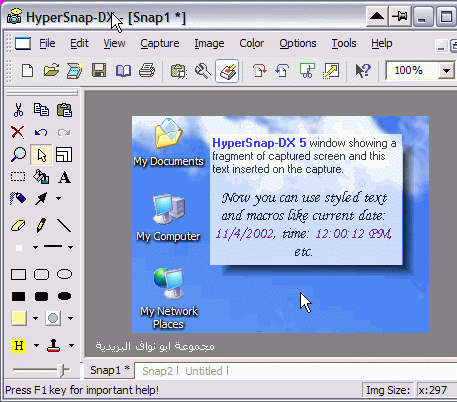457x402 pixels.
Task: Click the pale yellow fill color swatch
Action: [19, 318]
